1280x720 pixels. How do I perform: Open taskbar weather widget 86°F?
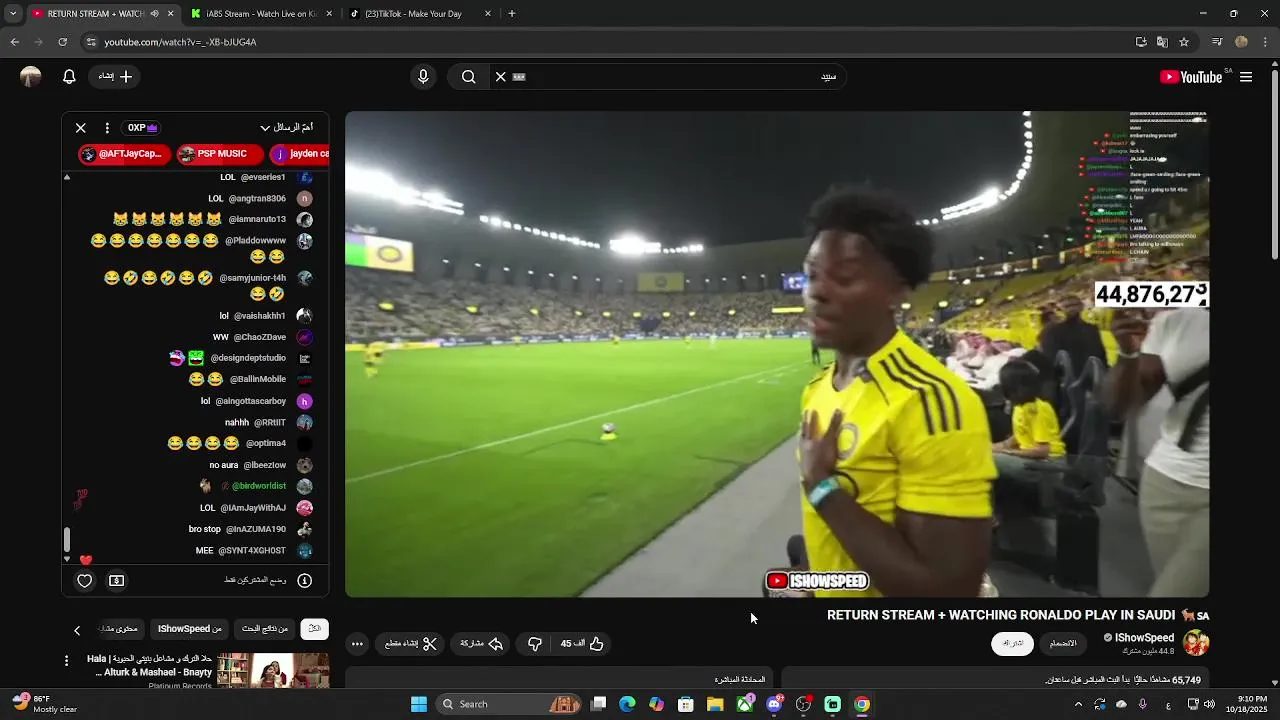[45, 704]
